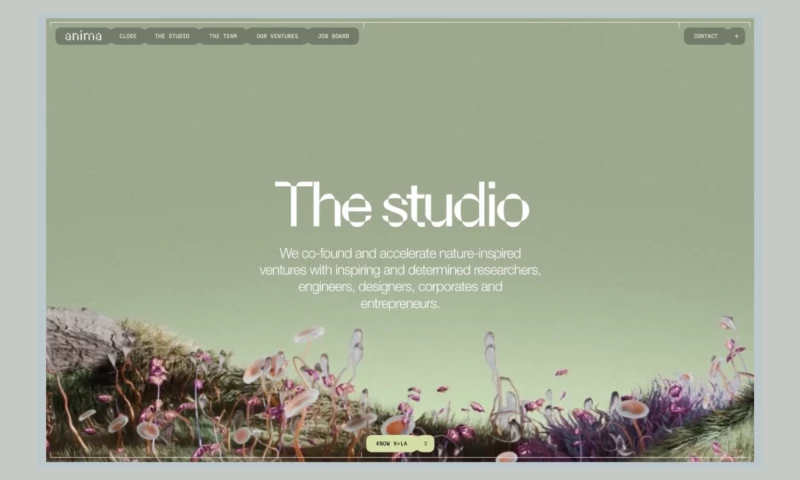Screen dimensions: 800x480
Task: Go to The Team page
Action: pos(223,36)
